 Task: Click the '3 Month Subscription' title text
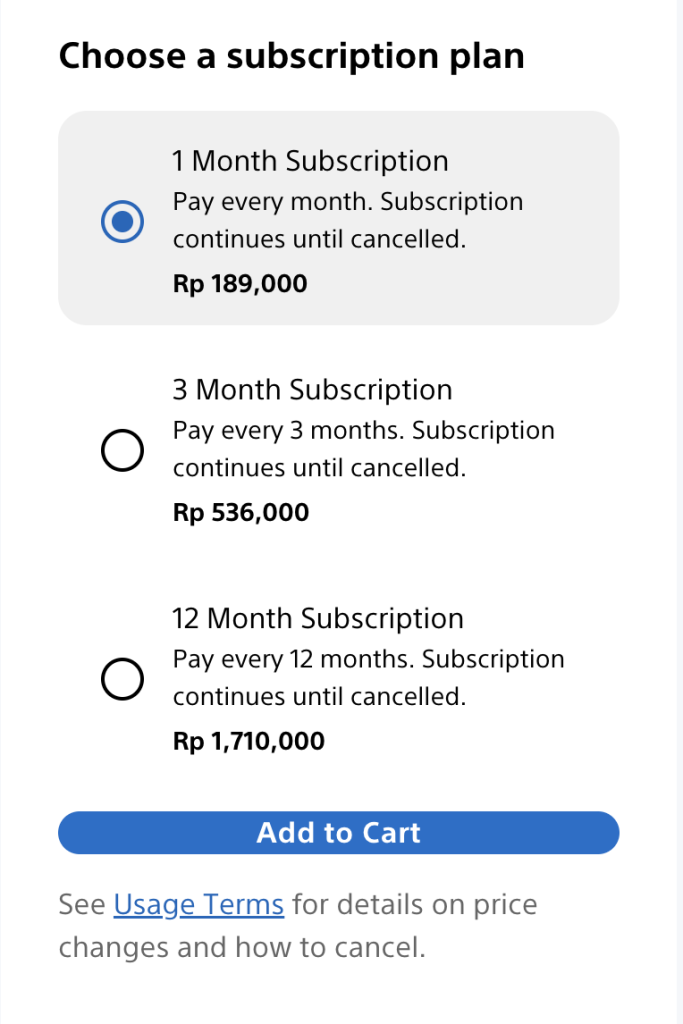[312, 389]
